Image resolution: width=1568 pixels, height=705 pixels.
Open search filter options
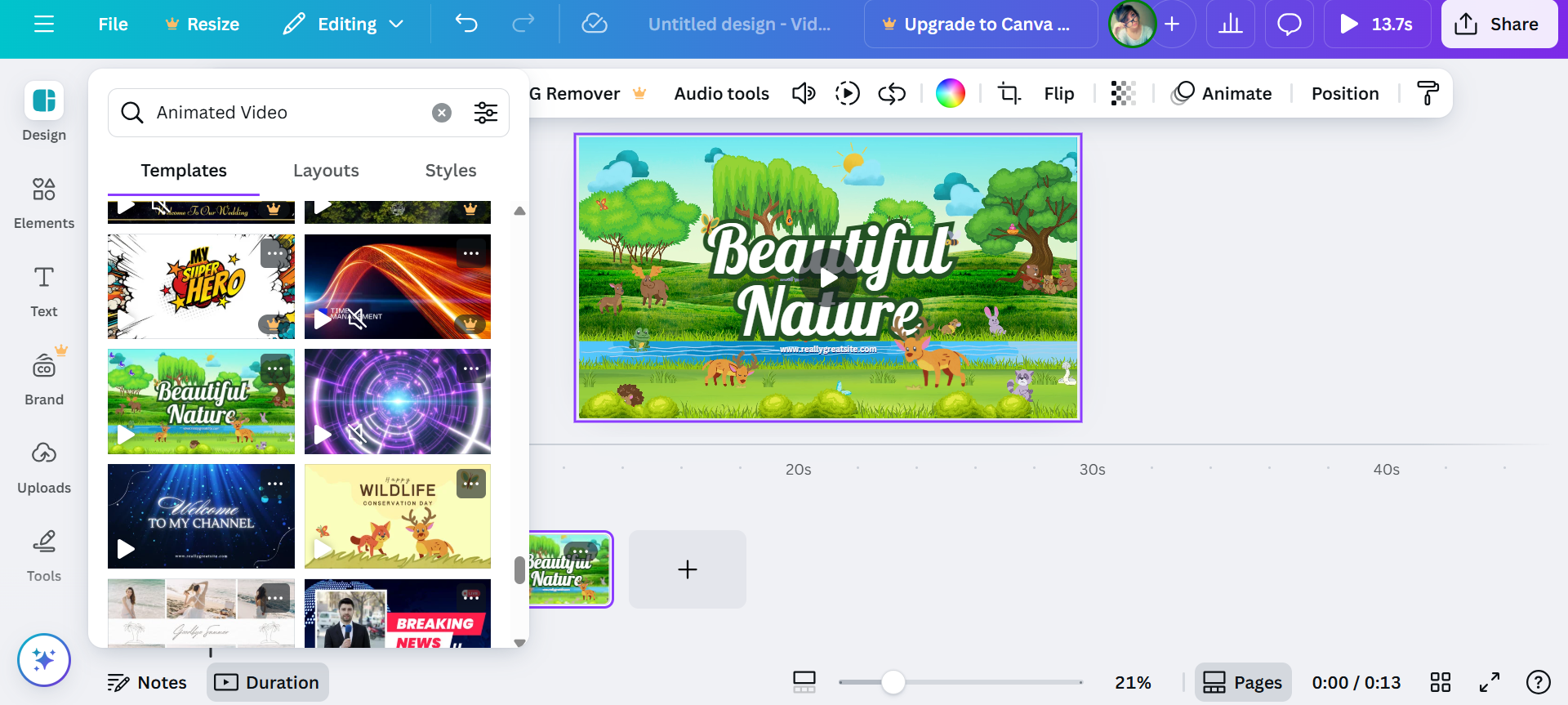click(x=486, y=113)
